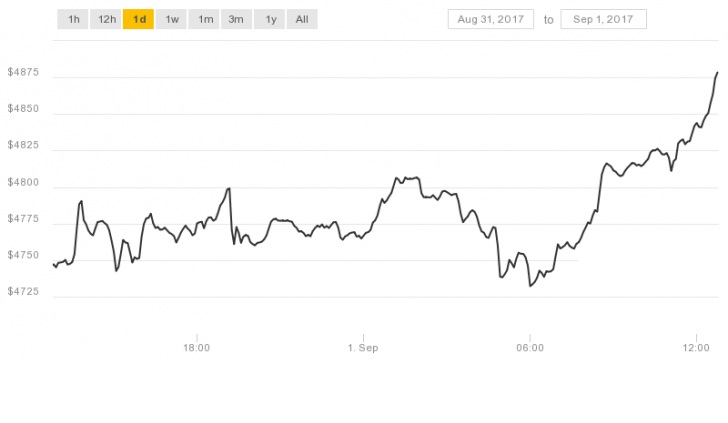Screen dimensions: 728x423
Task: Click the 06:00 time axis marker
Action: coord(530,348)
